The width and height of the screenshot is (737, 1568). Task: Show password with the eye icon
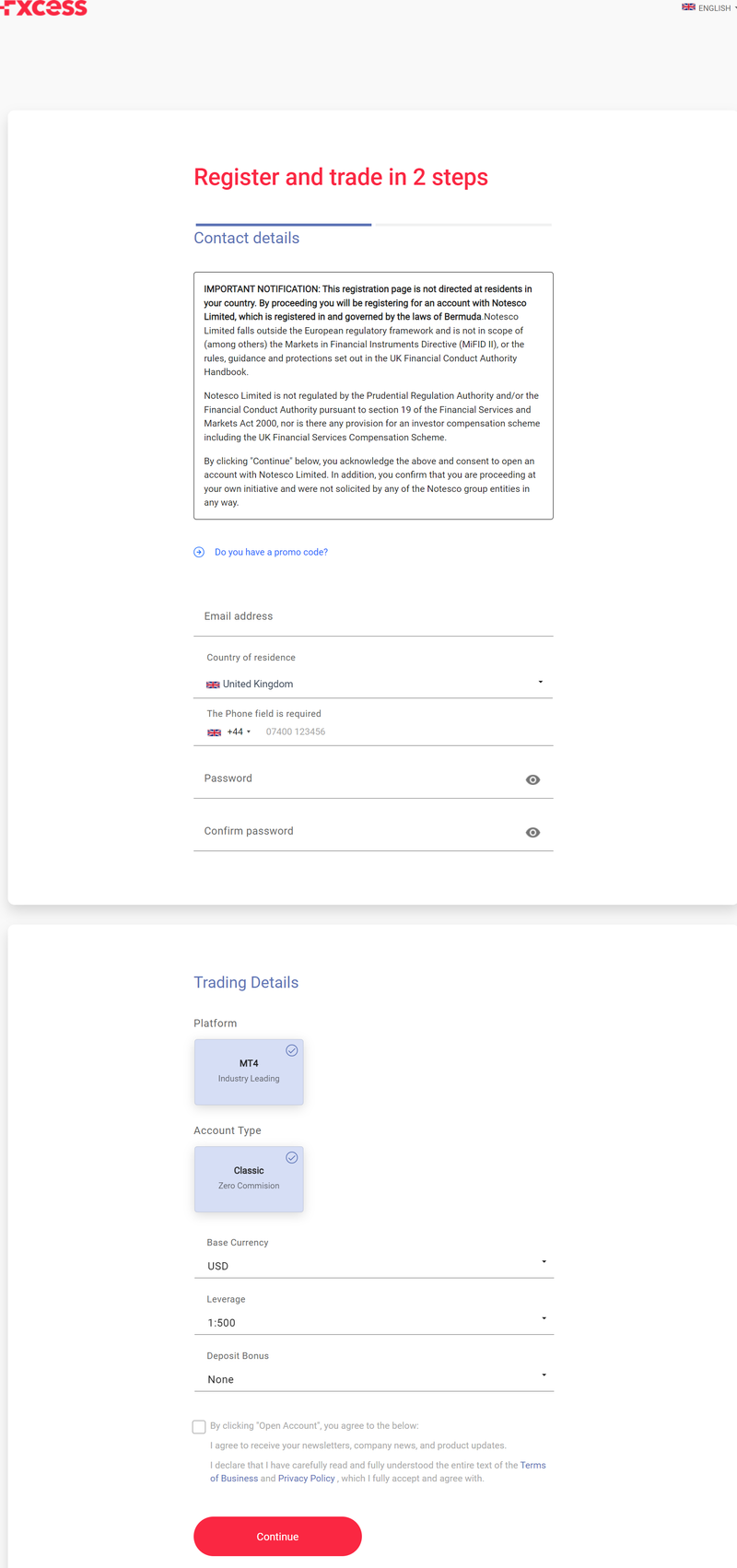[532, 779]
